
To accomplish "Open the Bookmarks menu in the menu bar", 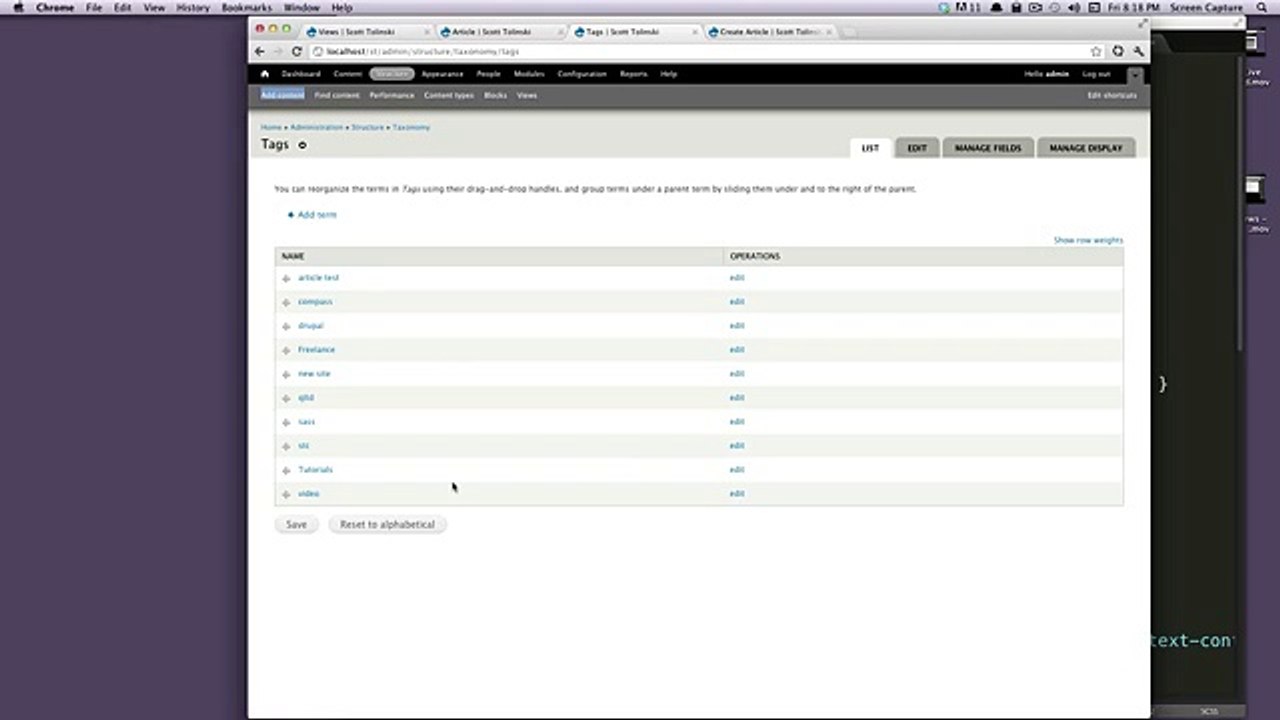I will (246, 7).
